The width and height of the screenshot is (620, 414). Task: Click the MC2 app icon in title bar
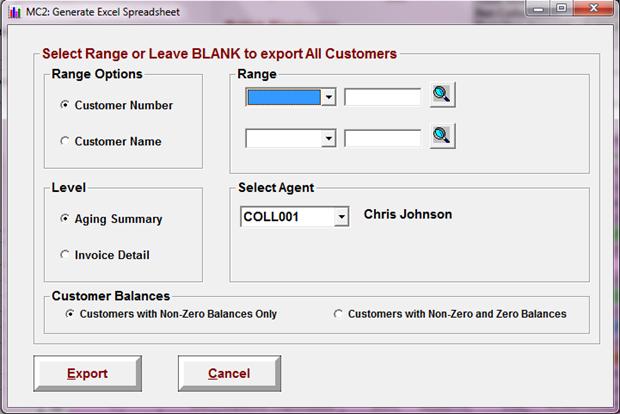point(14,12)
